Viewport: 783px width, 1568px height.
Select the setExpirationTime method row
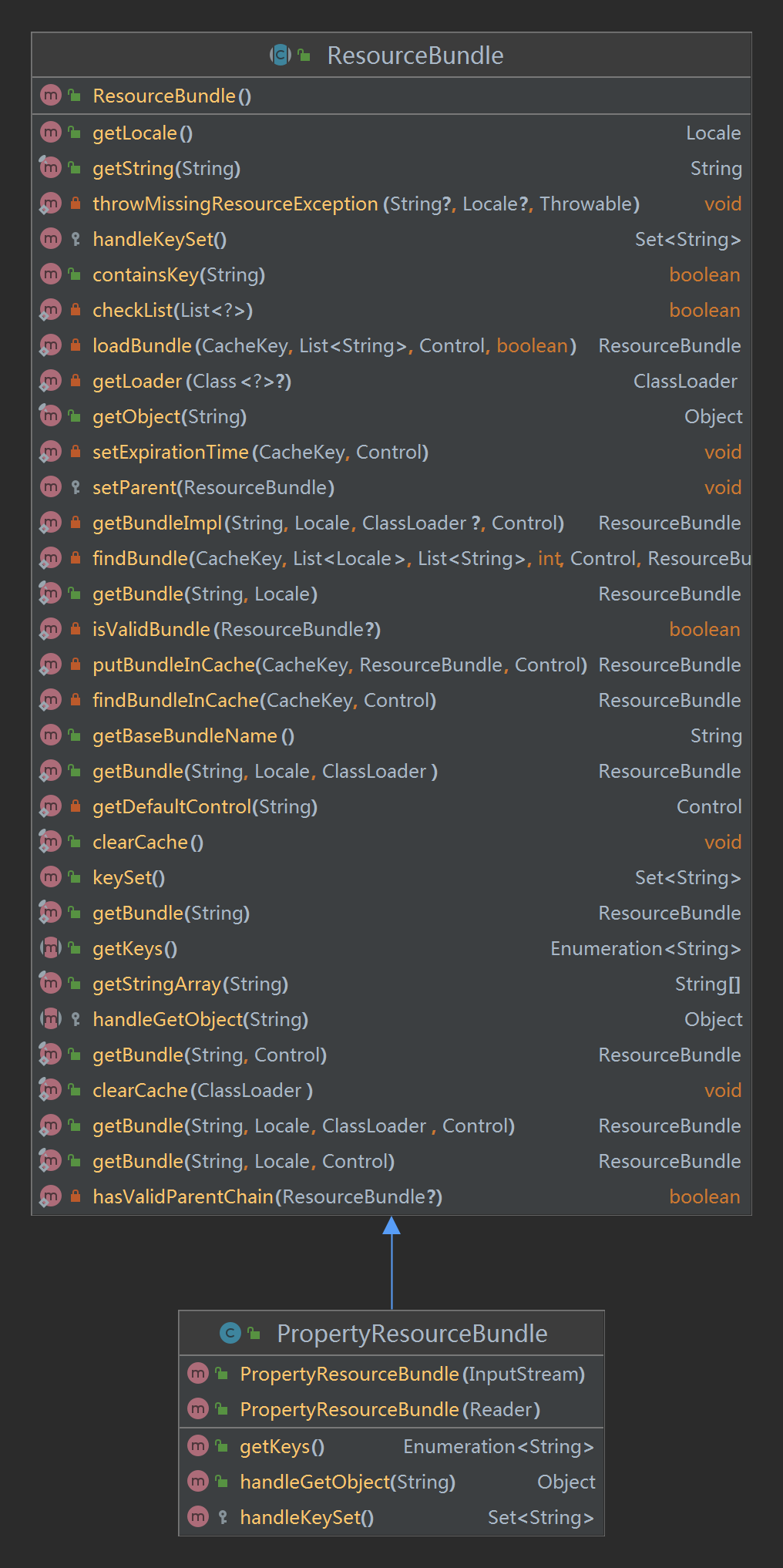pyautogui.click(x=391, y=452)
